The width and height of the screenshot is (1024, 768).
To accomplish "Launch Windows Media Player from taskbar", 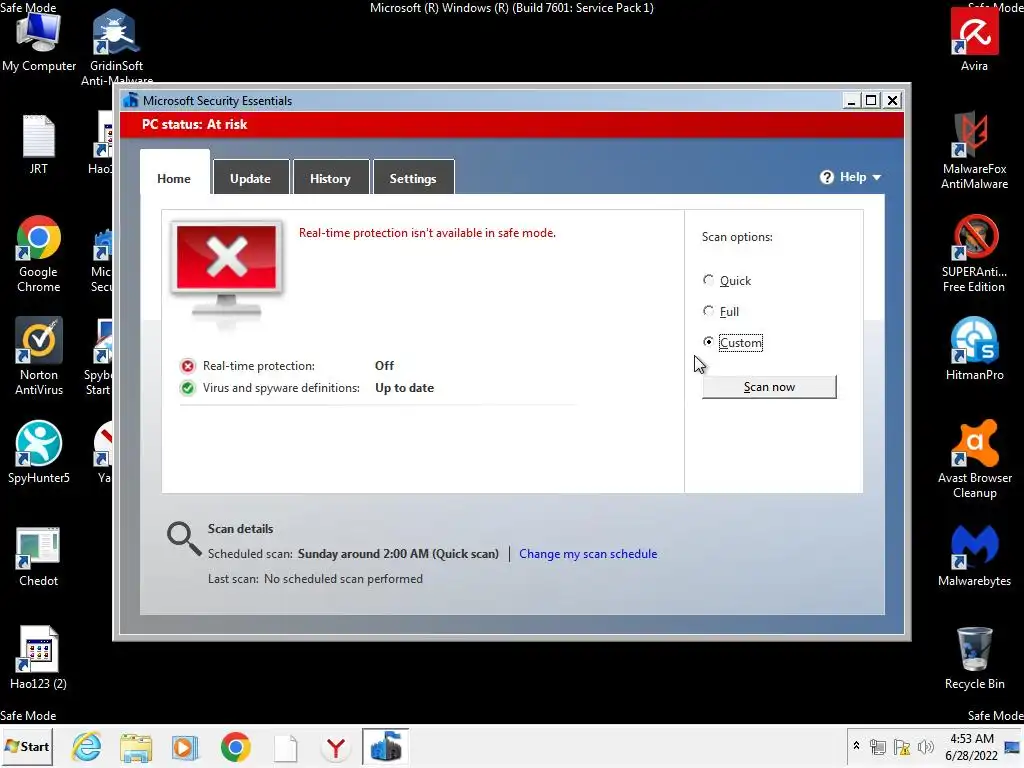I will tap(185, 747).
